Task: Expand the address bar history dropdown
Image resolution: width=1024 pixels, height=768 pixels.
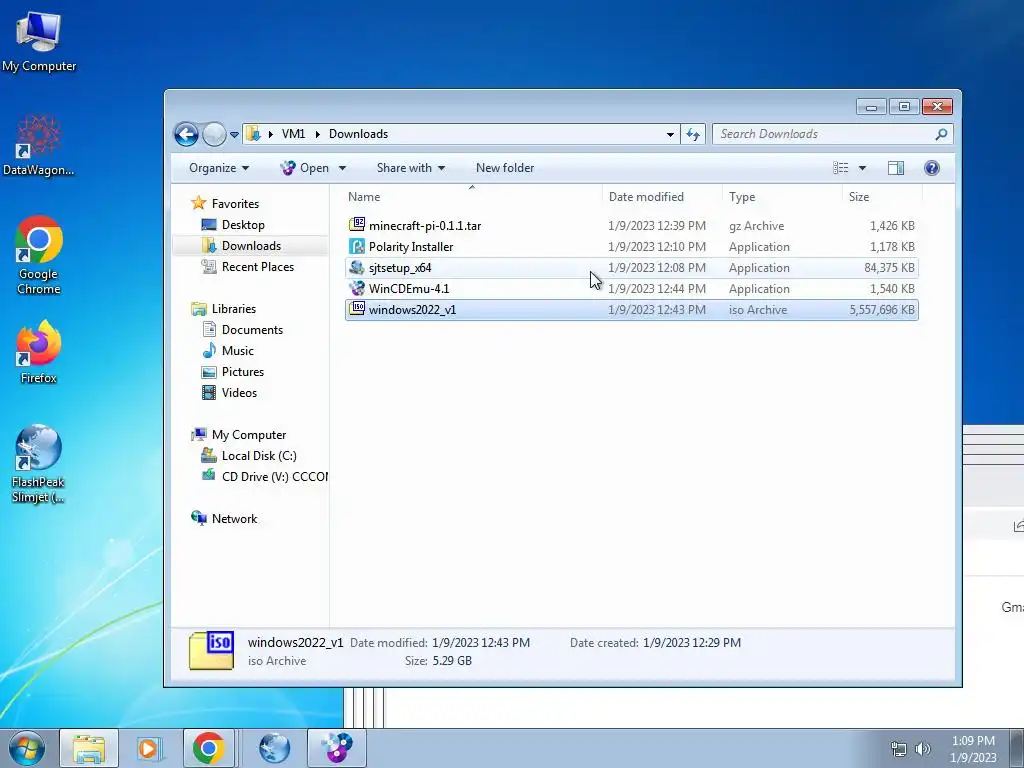Action: 670,135
